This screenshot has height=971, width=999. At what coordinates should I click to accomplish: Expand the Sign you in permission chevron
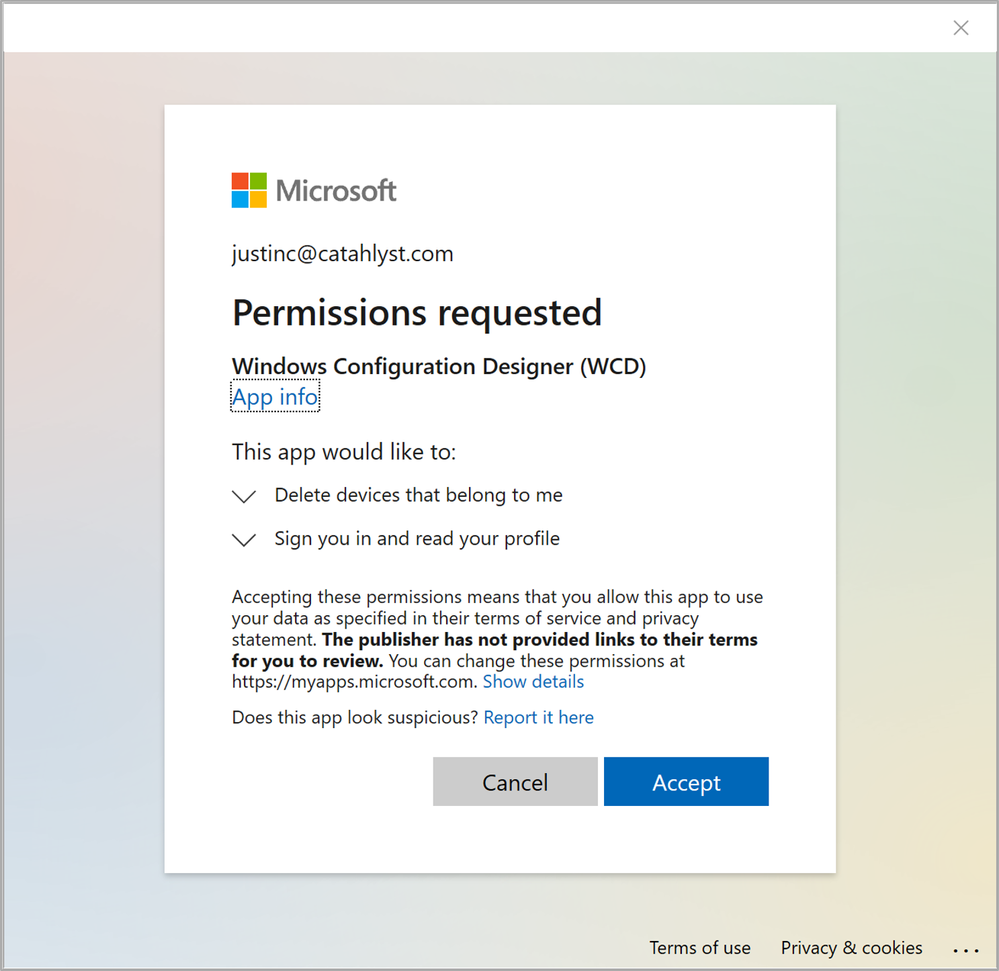244,540
